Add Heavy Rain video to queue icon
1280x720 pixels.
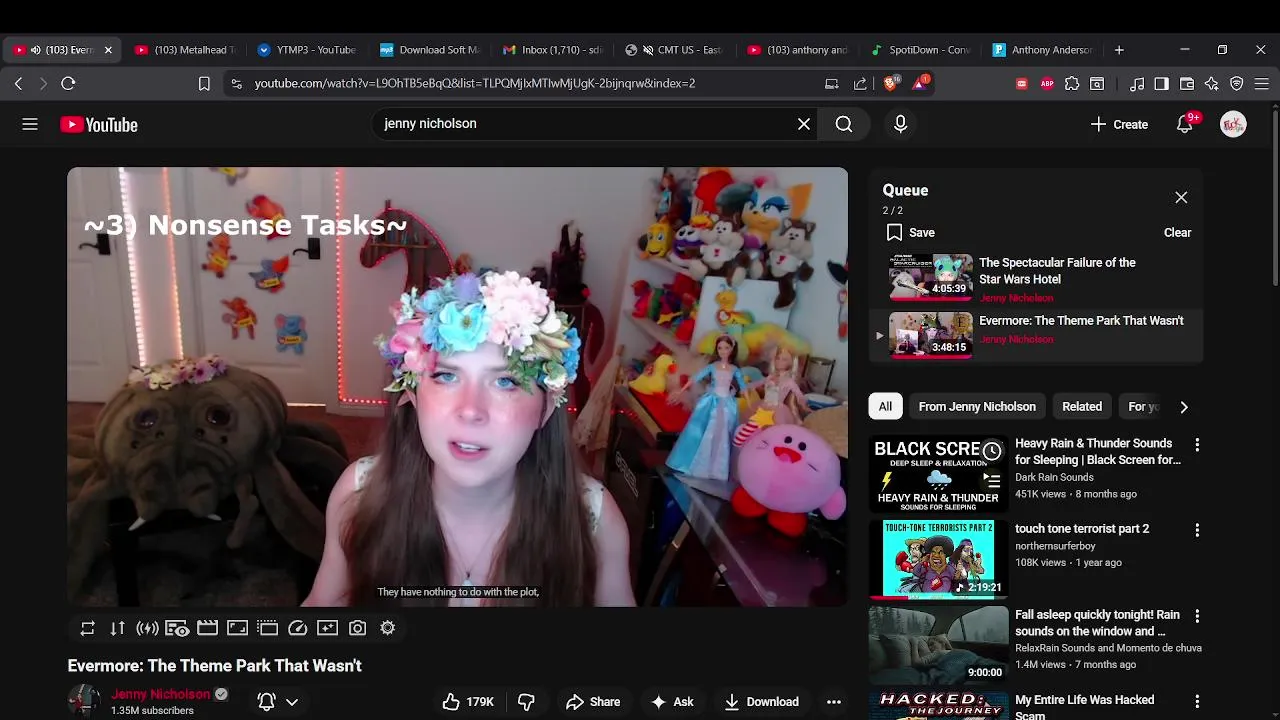[x=992, y=481]
